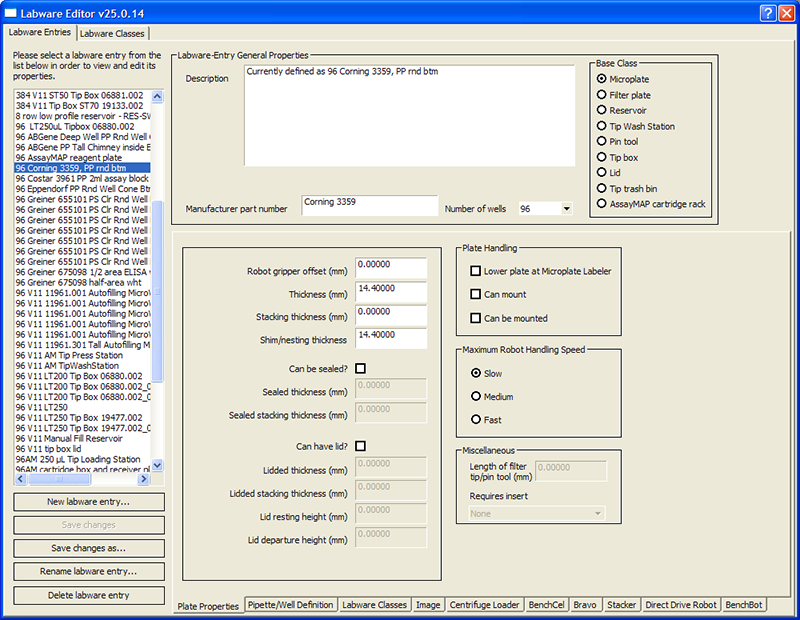
Task: Open the Number of wells dropdown
Action: [566, 209]
